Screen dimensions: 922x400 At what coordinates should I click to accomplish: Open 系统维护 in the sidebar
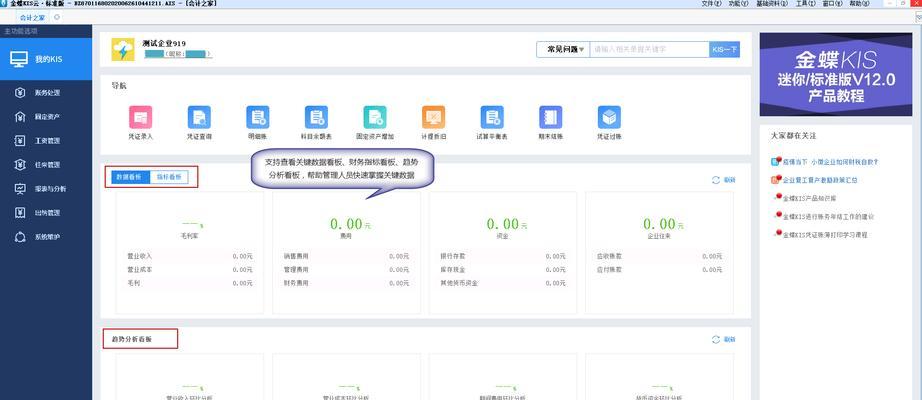[46, 237]
